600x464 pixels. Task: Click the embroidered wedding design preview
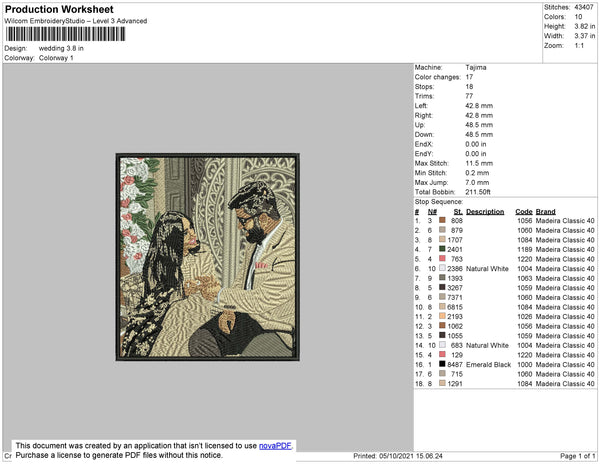208,257
